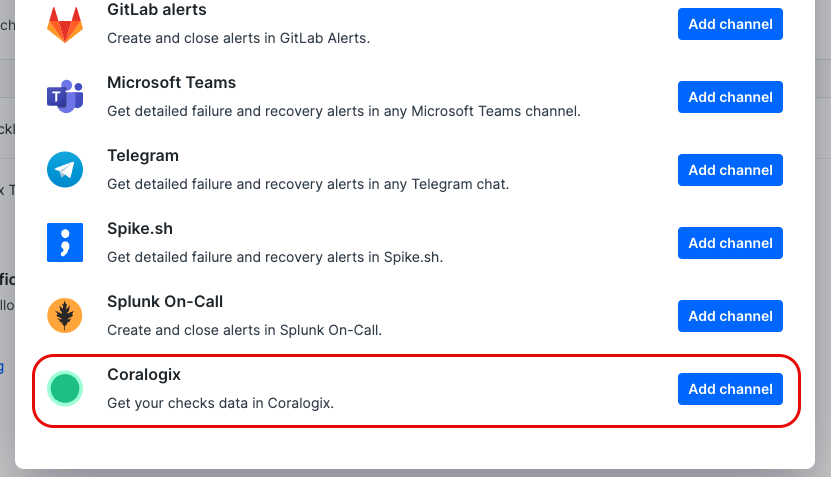Screen dimensions: 831x477
Task: Add a GitLab alerts channel
Action: pos(730,24)
